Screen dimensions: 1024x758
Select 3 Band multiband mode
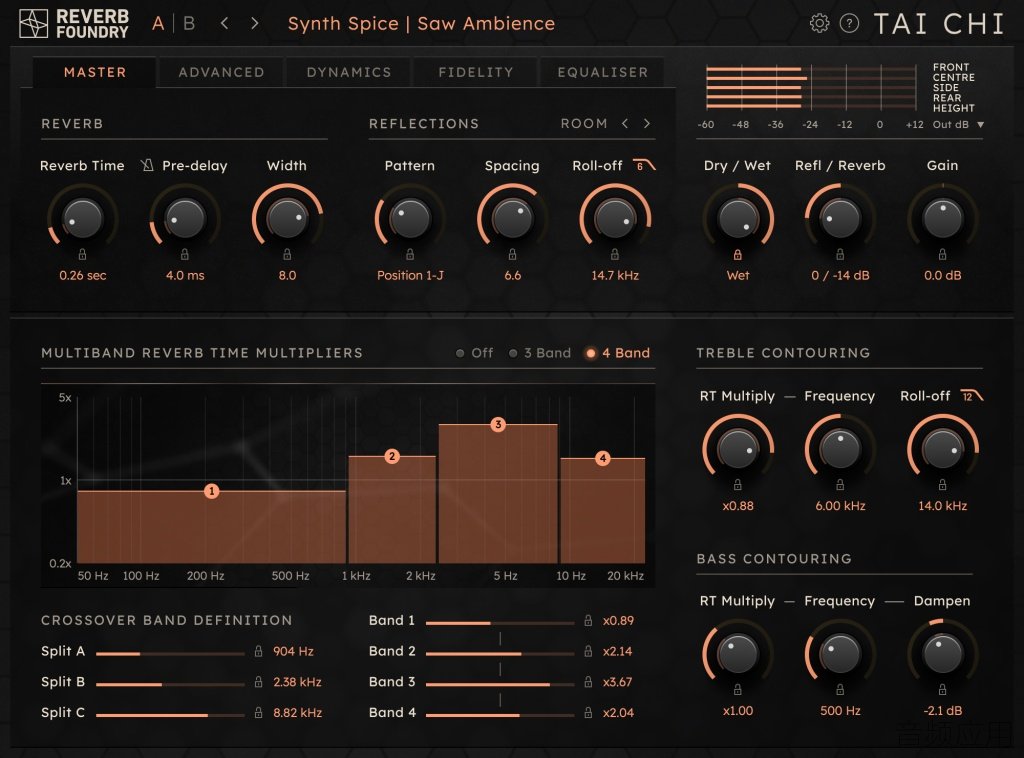[x=539, y=353]
